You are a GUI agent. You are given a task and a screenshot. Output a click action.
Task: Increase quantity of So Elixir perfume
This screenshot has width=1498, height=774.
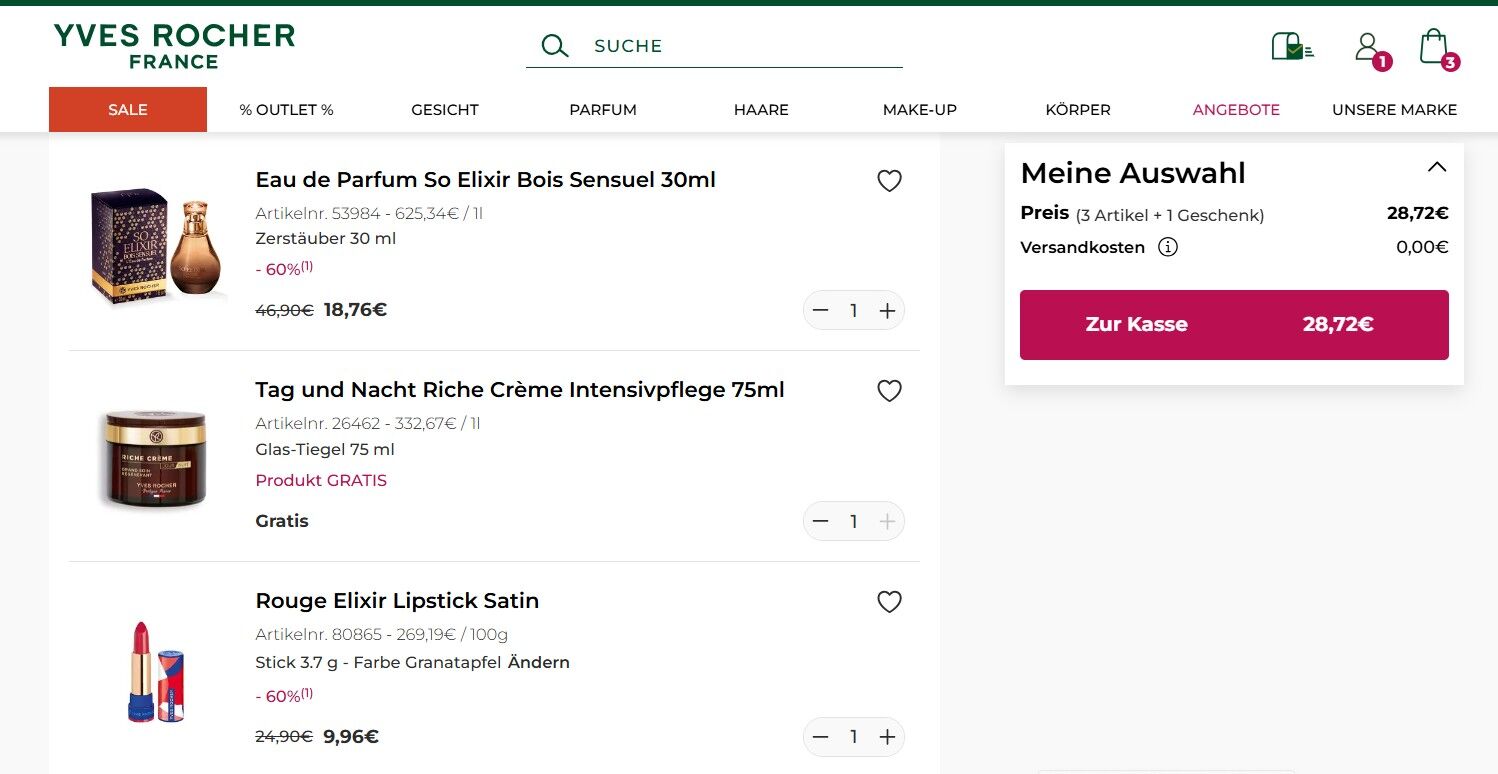coord(887,311)
